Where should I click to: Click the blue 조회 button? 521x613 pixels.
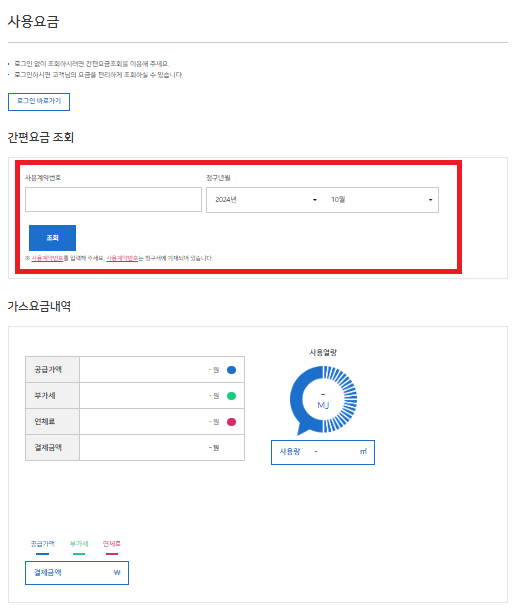[52, 238]
